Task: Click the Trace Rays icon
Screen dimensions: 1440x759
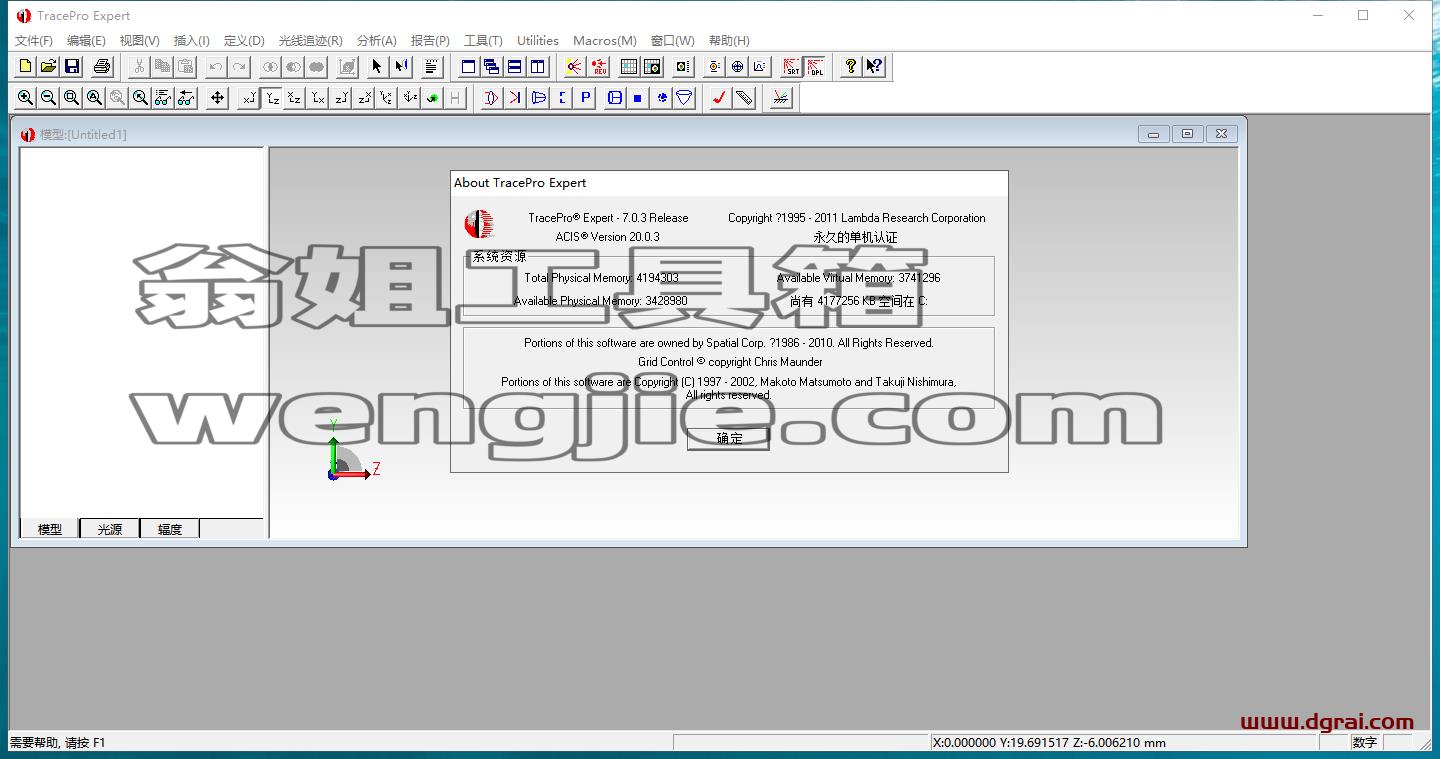Action: 574,67
